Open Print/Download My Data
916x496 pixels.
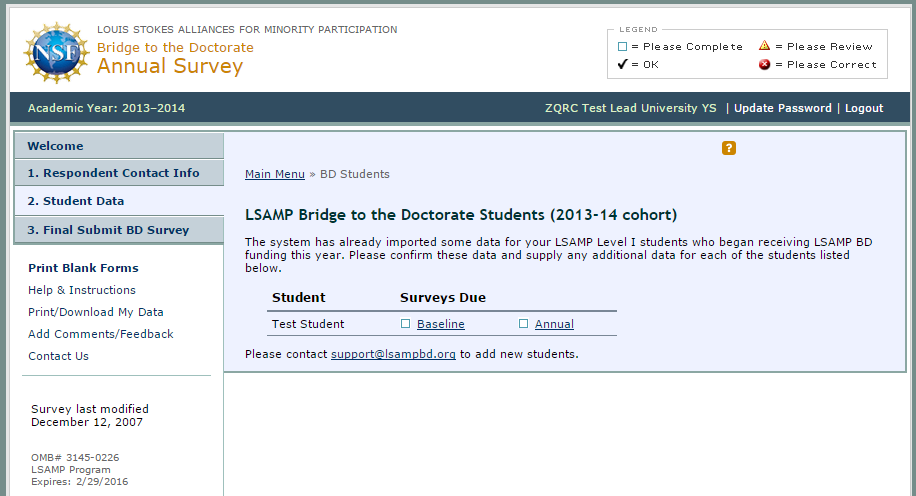(x=96, y=312)
